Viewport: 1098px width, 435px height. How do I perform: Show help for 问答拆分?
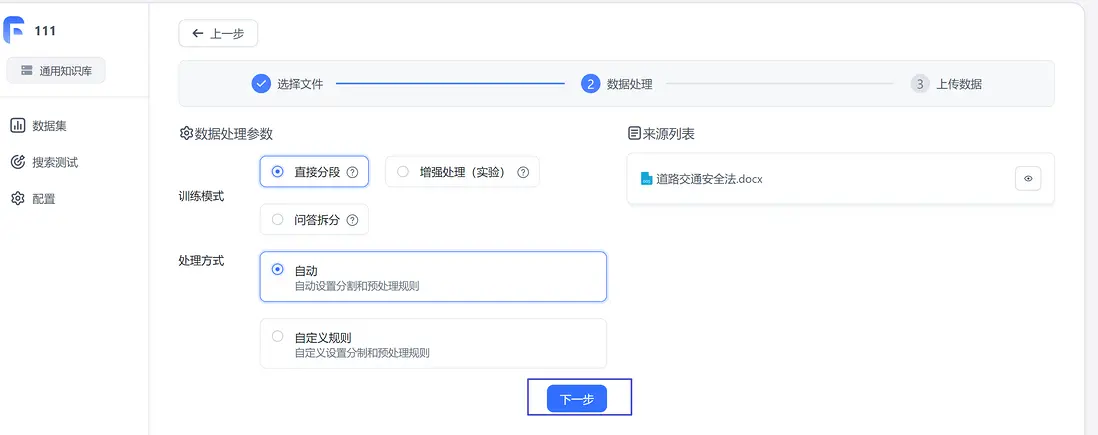352,220
